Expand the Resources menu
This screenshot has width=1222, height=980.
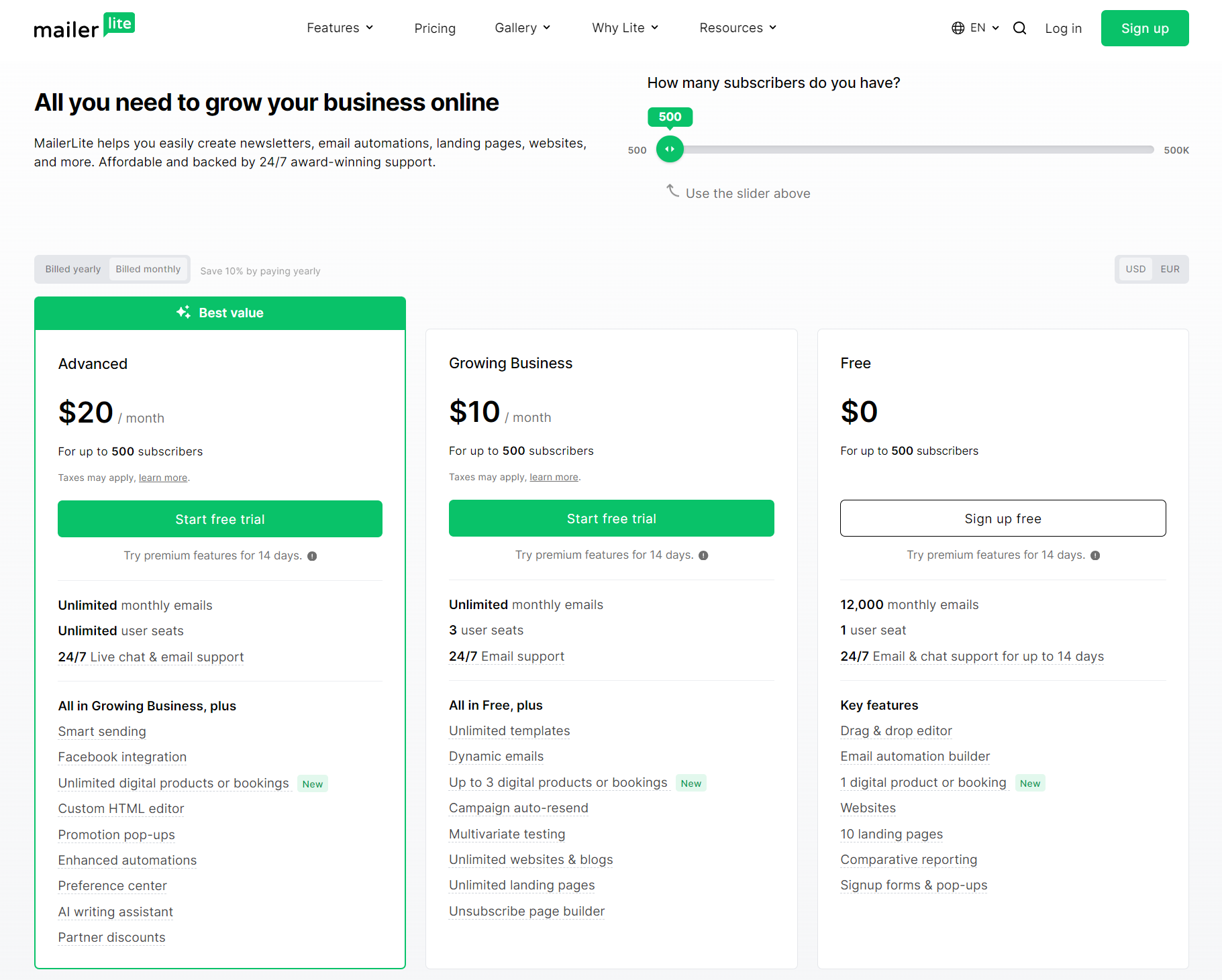737,28
